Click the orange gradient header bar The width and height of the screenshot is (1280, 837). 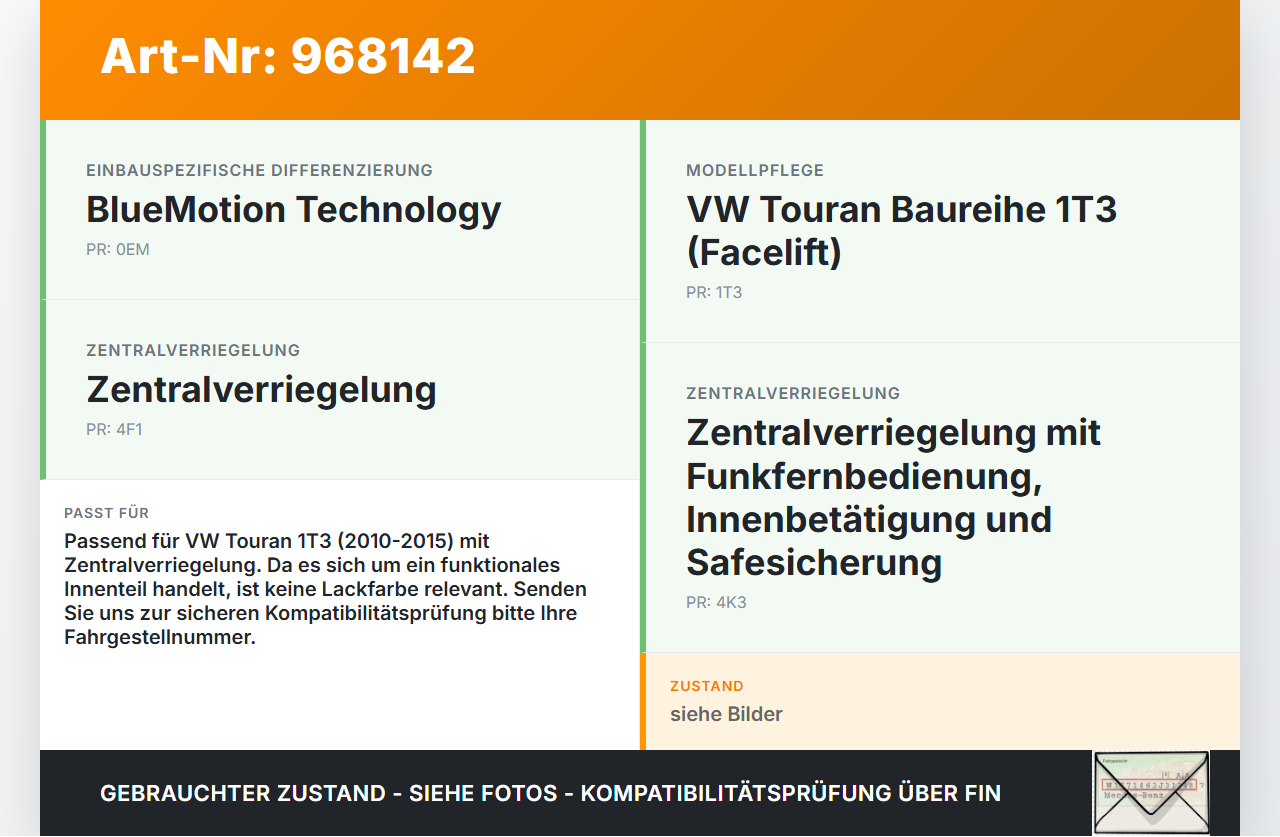click(x=640, y=60)
